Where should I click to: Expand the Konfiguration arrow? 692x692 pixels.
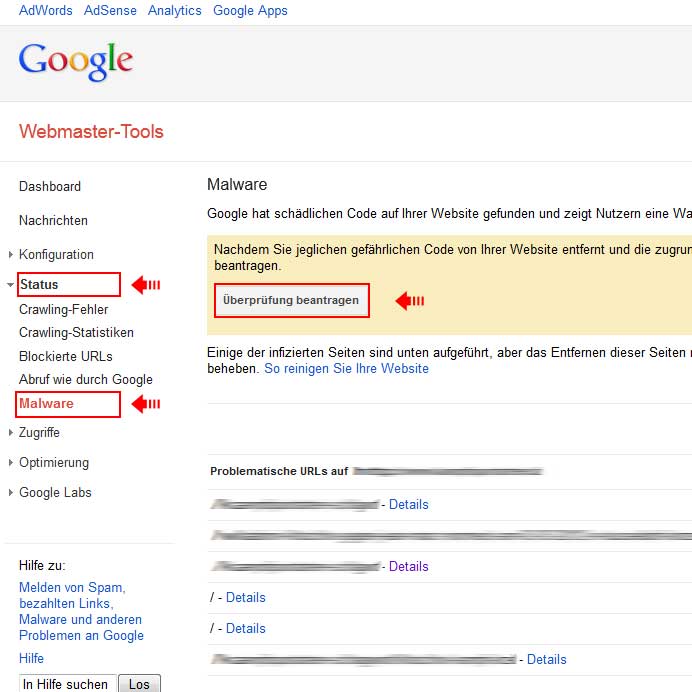click(11, 254)
